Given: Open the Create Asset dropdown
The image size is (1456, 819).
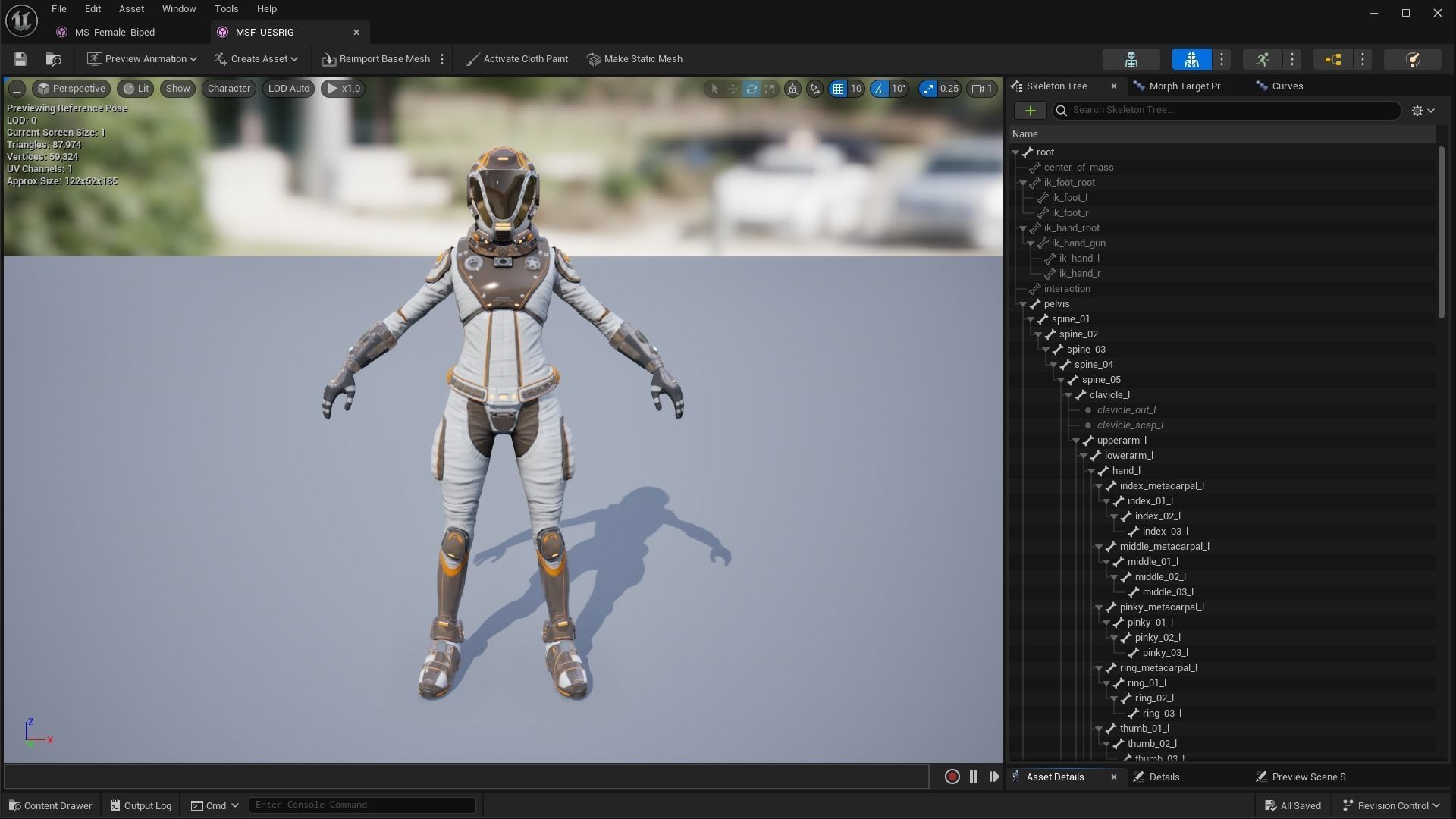Looking at the screenshot, I should tap(256, 59).
